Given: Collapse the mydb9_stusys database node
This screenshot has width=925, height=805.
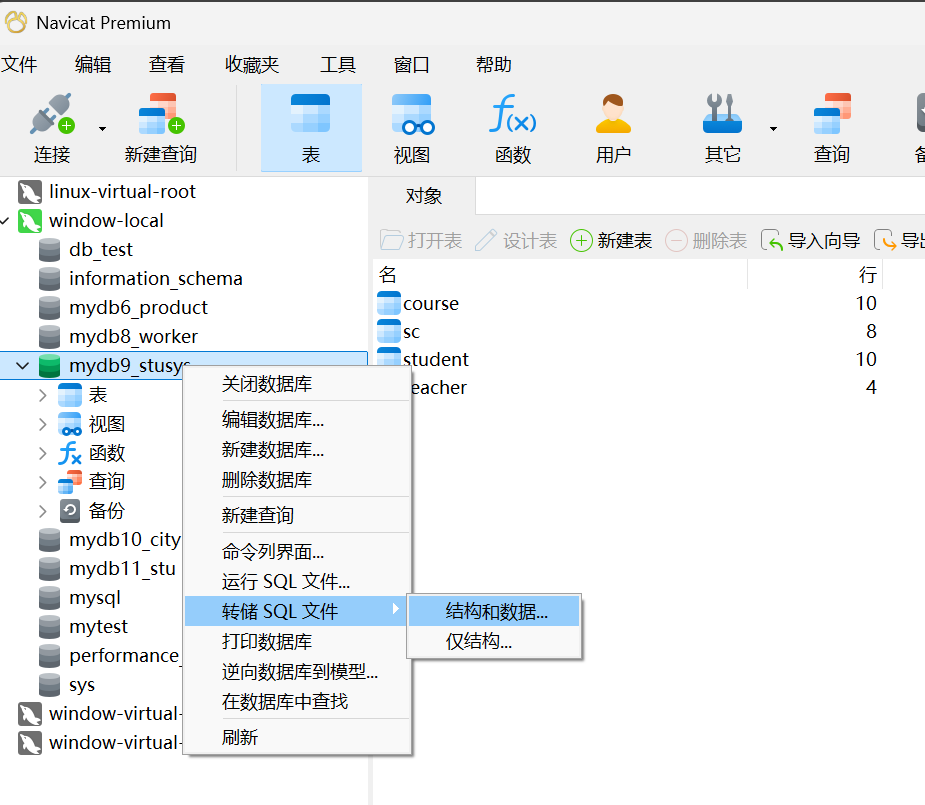Looking at the screenshot, I should (x=22, y=366).
